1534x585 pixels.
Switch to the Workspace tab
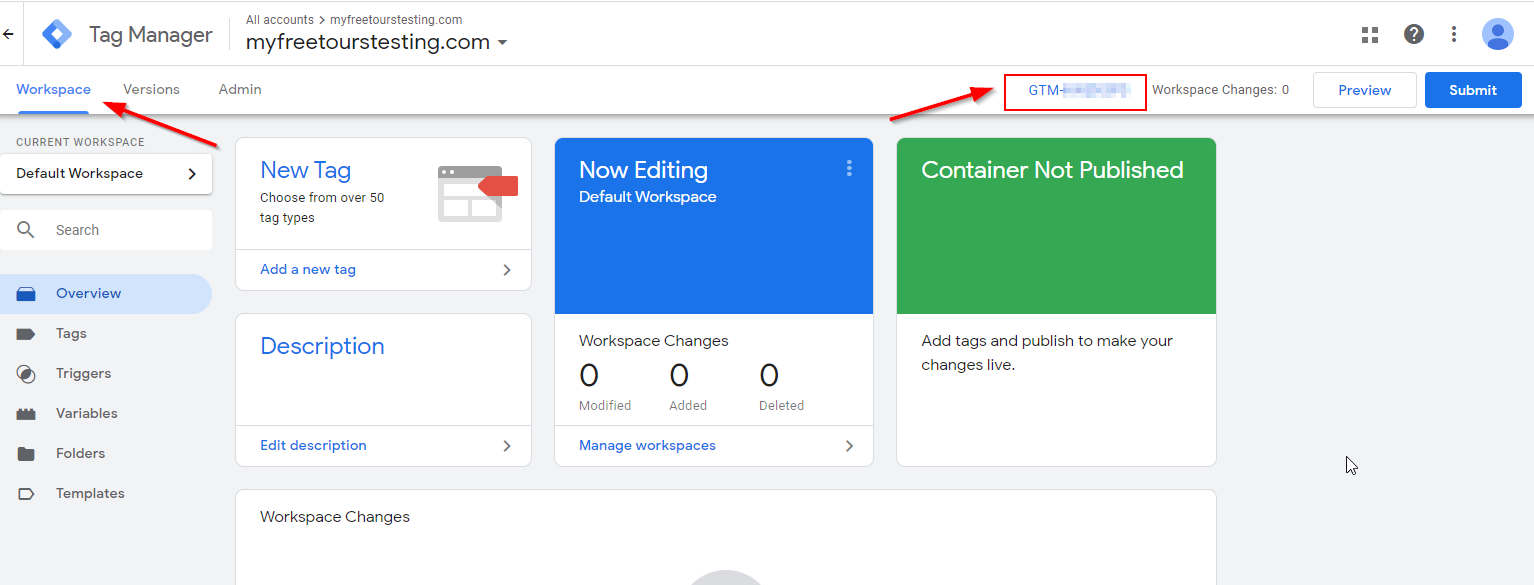click(53, 89)
